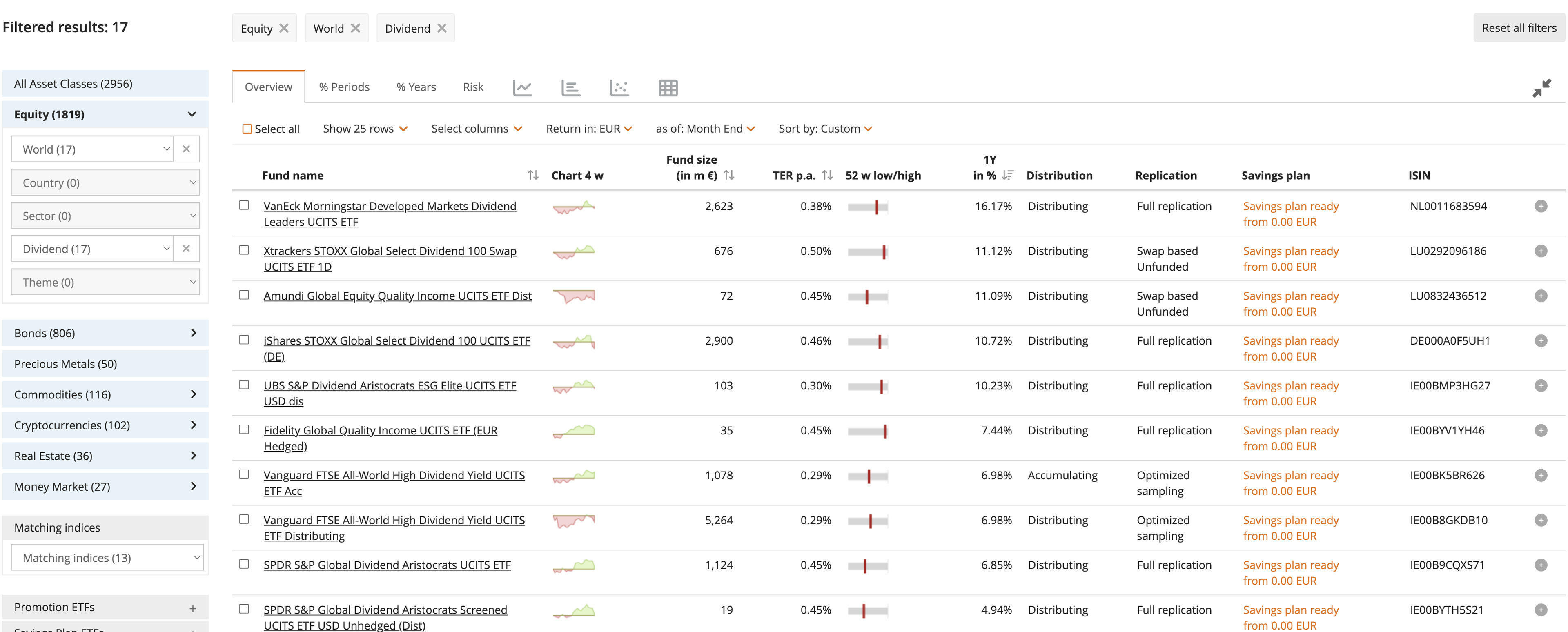
Task: Open UBS S&P Dividend Aristocrats ESG link
Action: pos(390,393)
